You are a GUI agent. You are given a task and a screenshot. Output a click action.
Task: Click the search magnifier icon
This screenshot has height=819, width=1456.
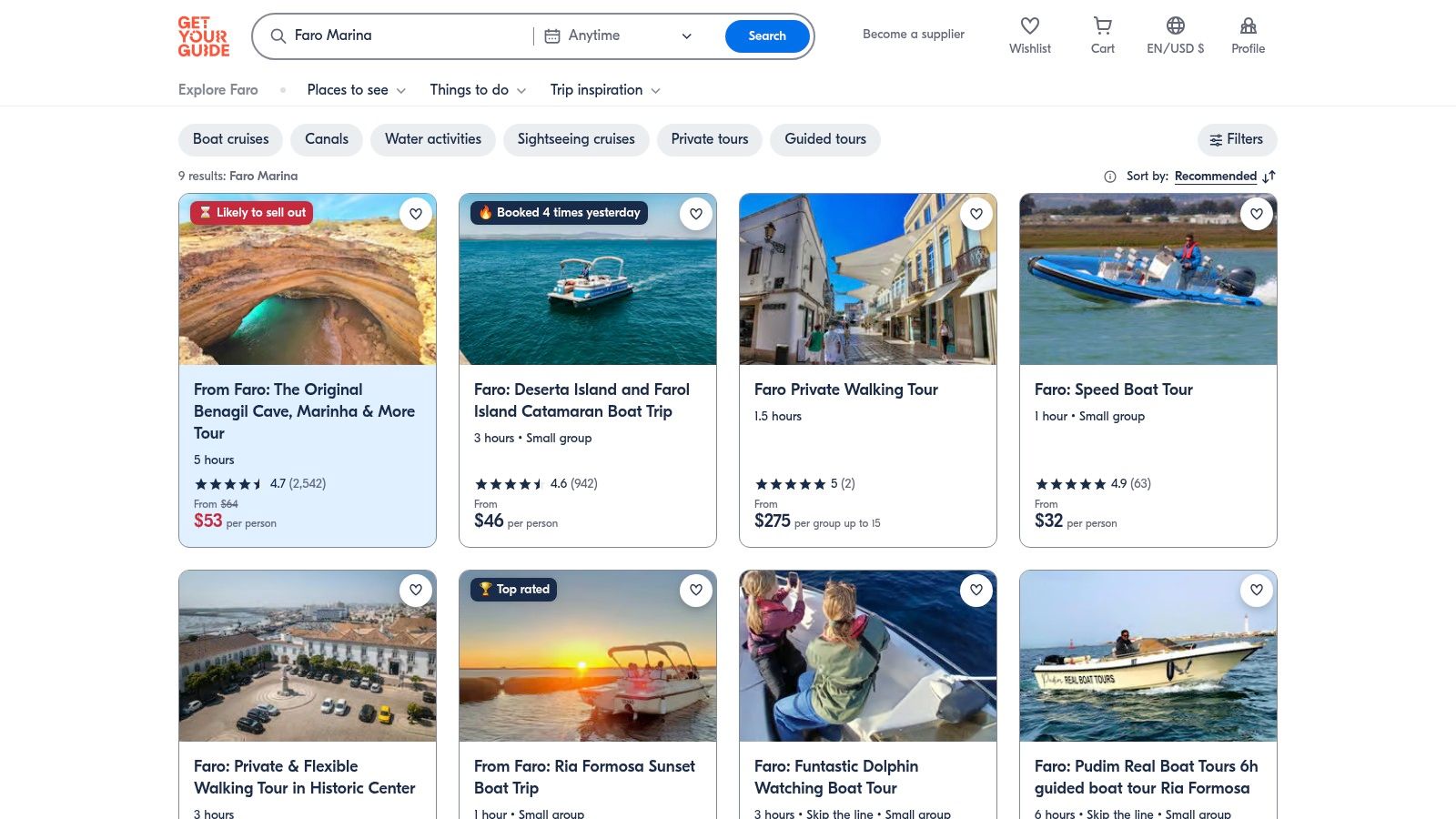pyautogui.click(x=278, y=35)
